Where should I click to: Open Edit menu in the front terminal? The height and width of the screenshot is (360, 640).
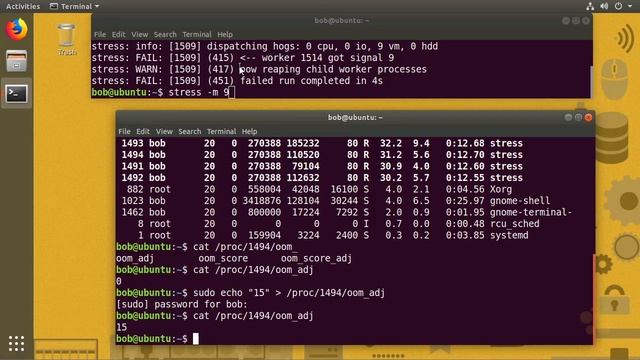[x=142, y=131]
